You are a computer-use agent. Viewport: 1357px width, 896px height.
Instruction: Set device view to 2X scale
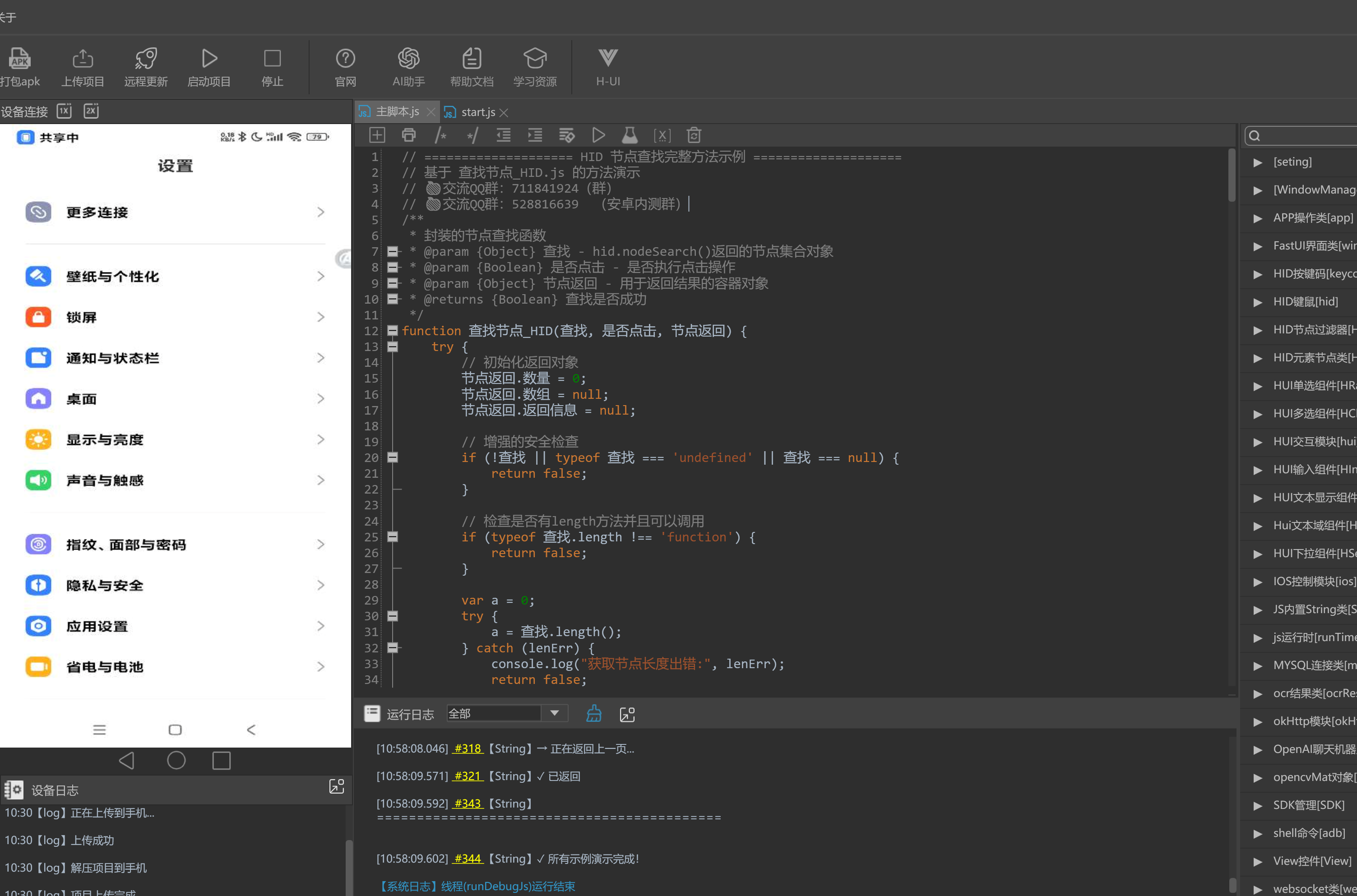(x=91, y=111)
